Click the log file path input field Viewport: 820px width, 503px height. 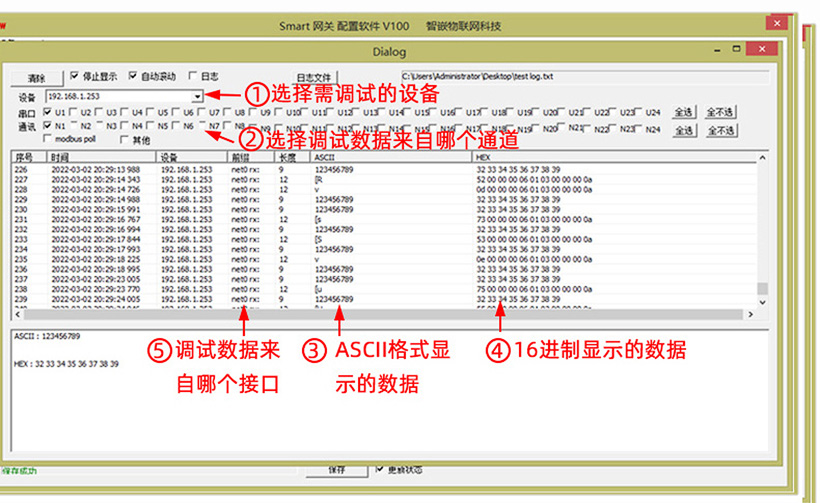pos(580,75)
